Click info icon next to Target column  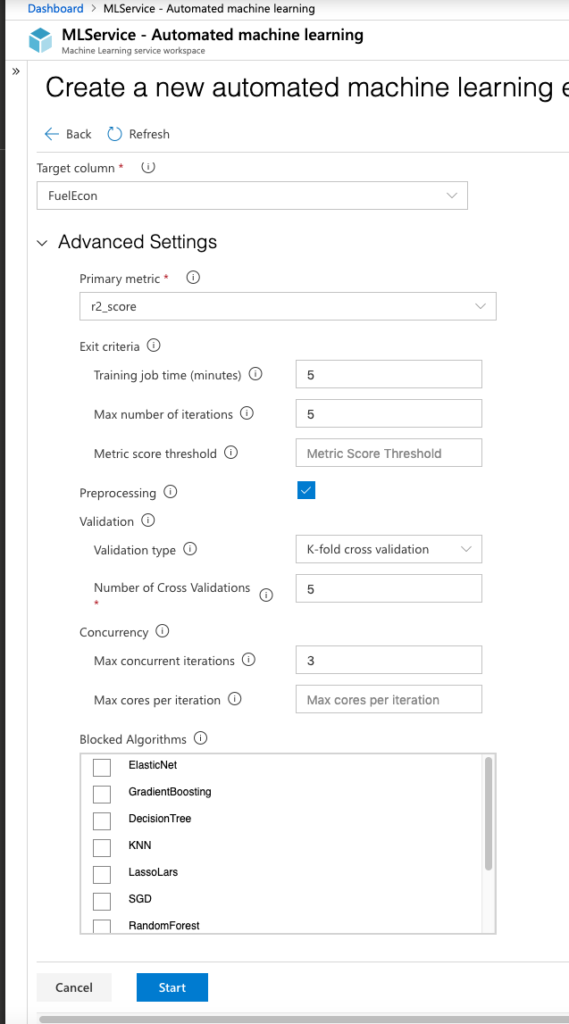(148, 168)
